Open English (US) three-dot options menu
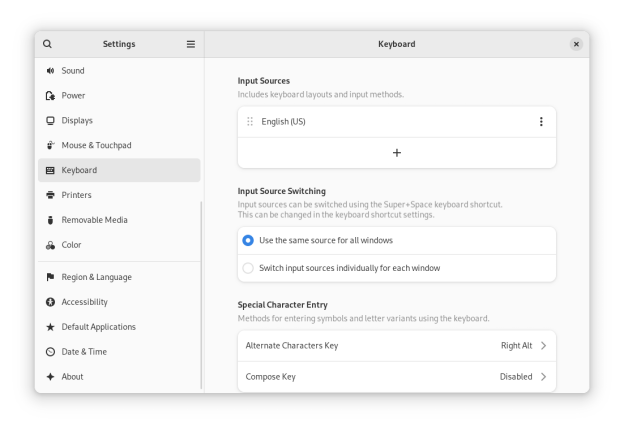624x431 pixels. tap(541, 122)
